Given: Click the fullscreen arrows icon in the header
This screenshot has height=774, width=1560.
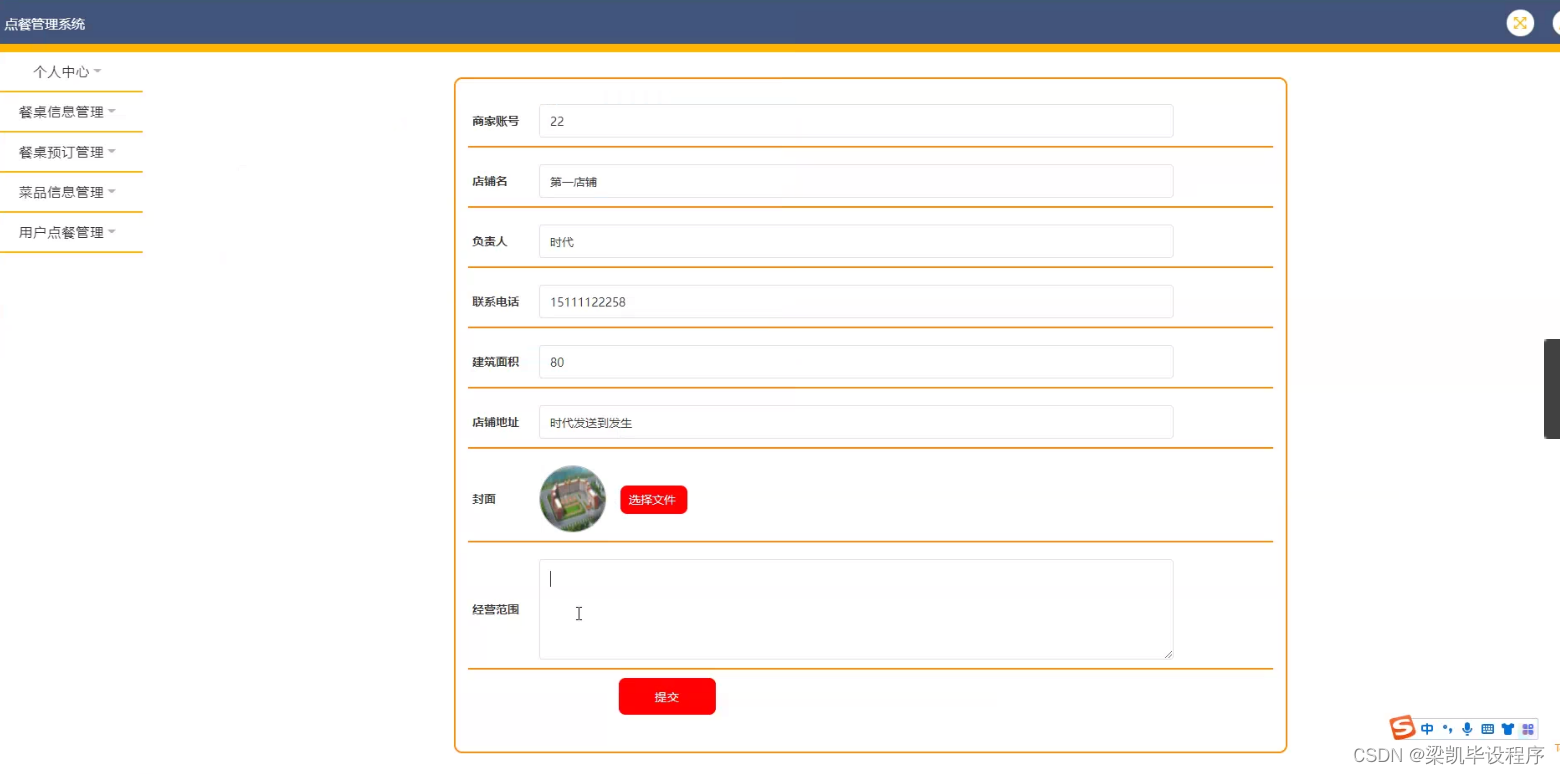Looking at the screenshot, I should [x=1520, y=22].
